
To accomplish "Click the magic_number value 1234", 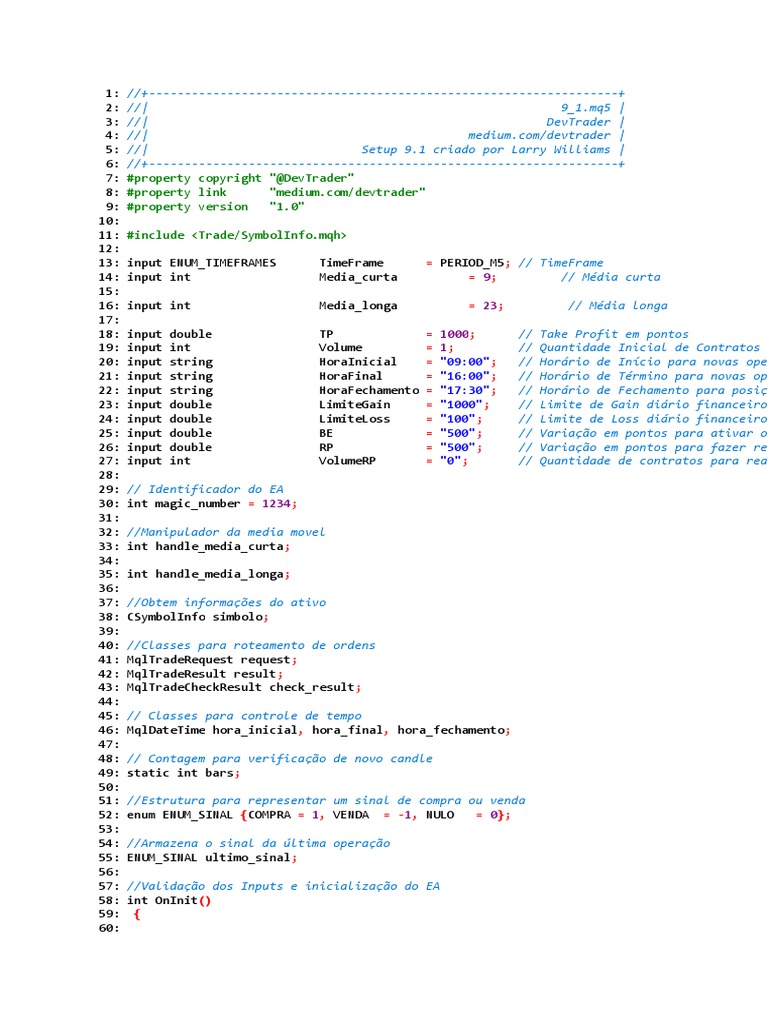I will [276, 504].
